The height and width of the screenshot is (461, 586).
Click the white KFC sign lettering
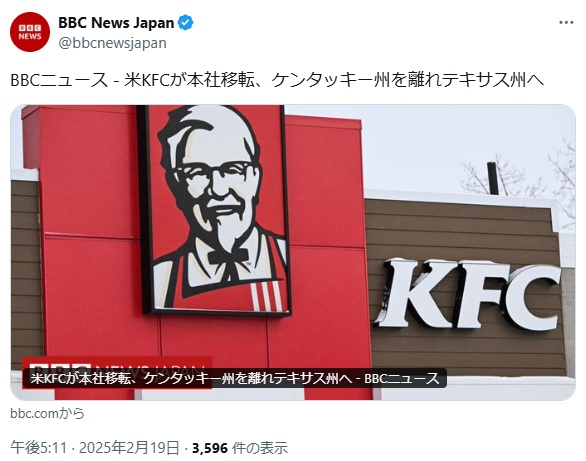coord(468,295)
